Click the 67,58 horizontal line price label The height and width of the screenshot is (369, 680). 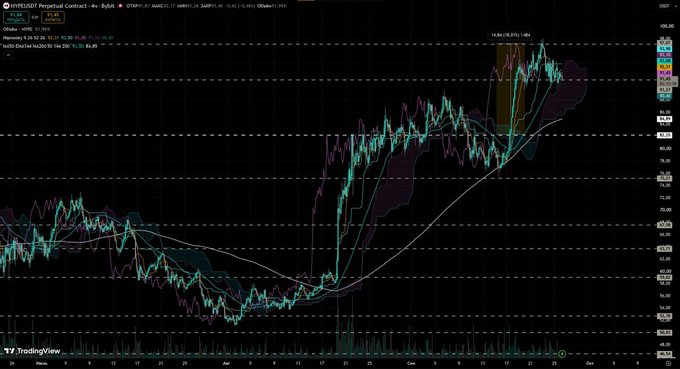point(665,225)
